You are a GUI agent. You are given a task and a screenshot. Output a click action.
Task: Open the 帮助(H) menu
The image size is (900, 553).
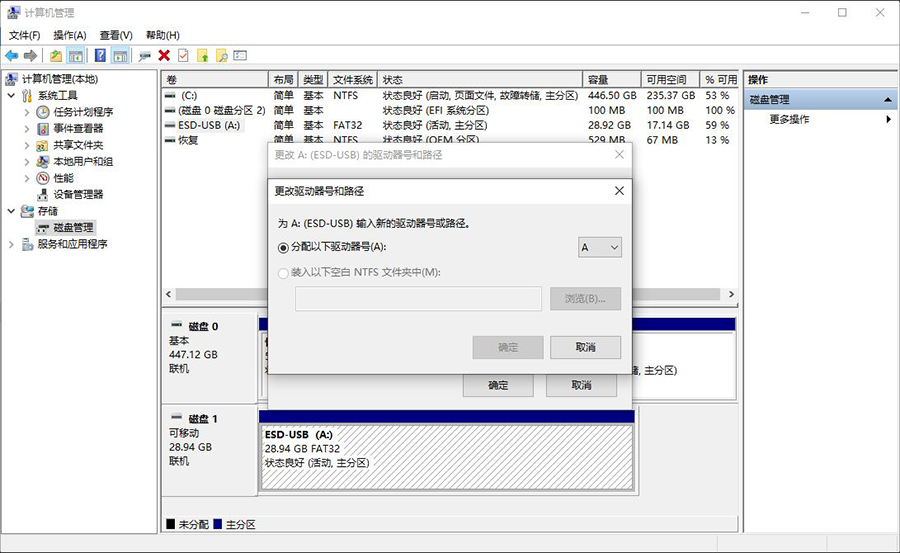pos(162,35)
